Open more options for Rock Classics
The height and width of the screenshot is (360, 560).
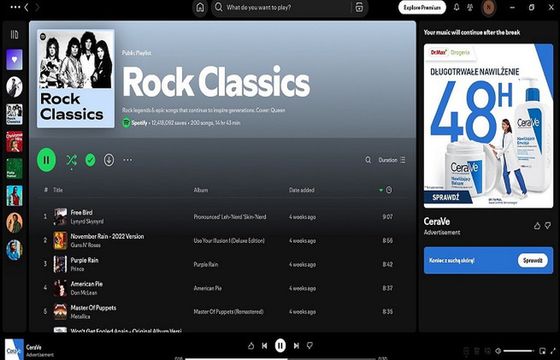tap(128, 160)
